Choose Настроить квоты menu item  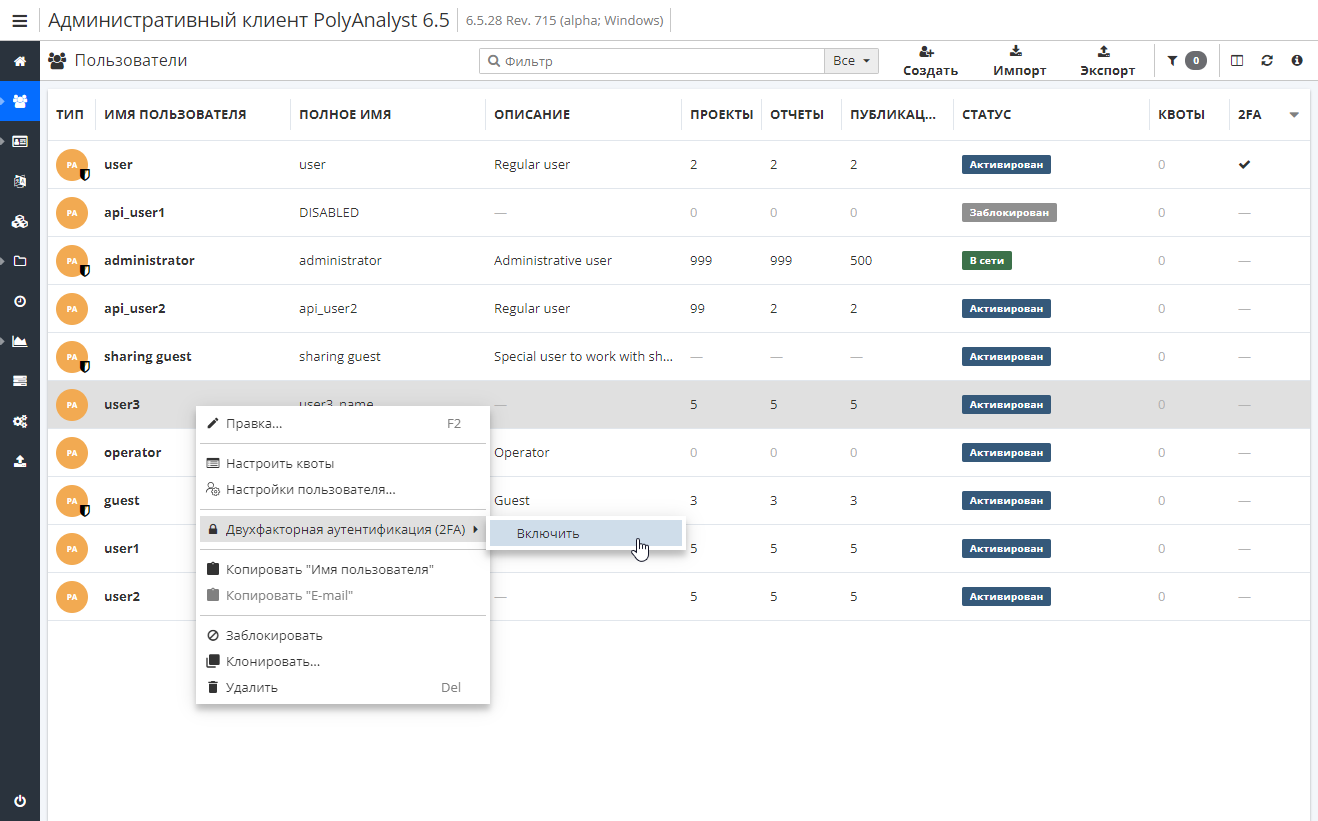pos(342,464)
